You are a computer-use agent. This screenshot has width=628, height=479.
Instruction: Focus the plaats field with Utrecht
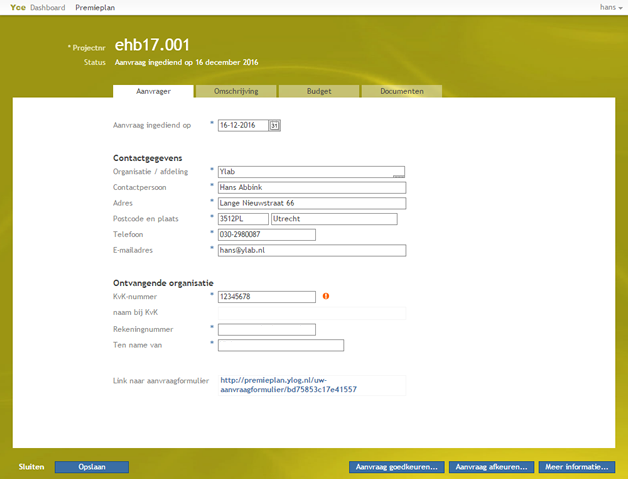334,219
